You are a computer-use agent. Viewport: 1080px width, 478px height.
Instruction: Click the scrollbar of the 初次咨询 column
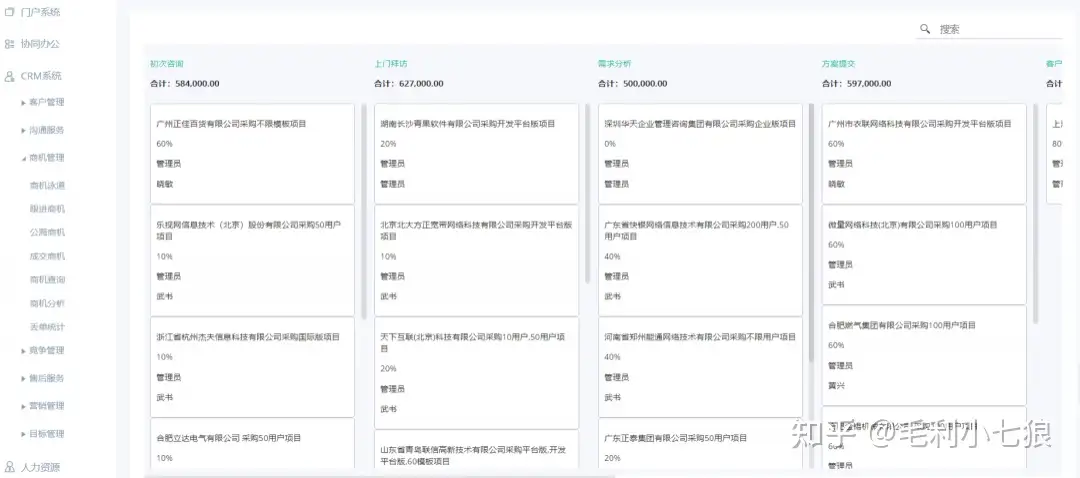pos(364,210)
